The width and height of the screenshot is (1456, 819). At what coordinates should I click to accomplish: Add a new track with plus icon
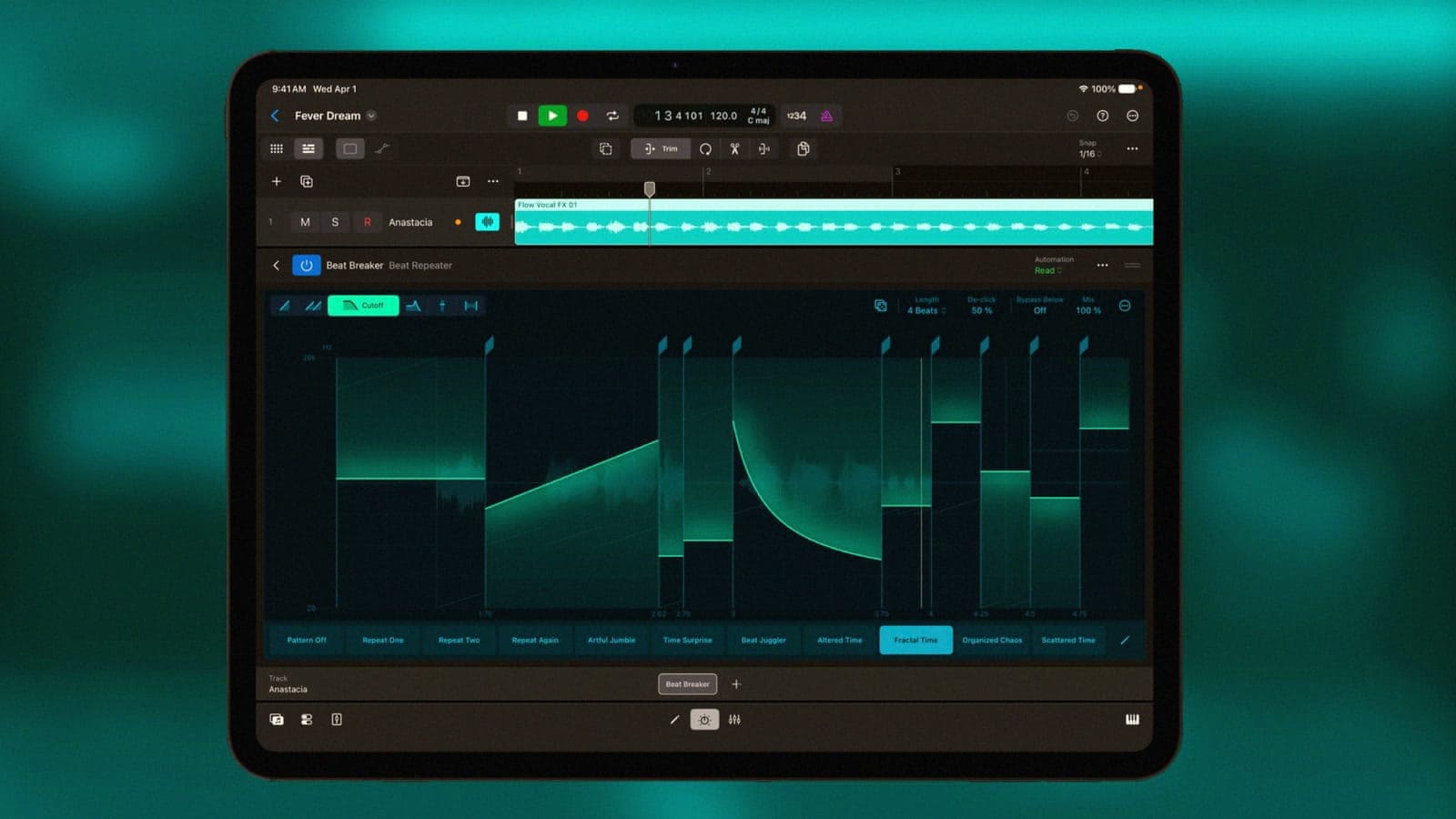[277, 181]
